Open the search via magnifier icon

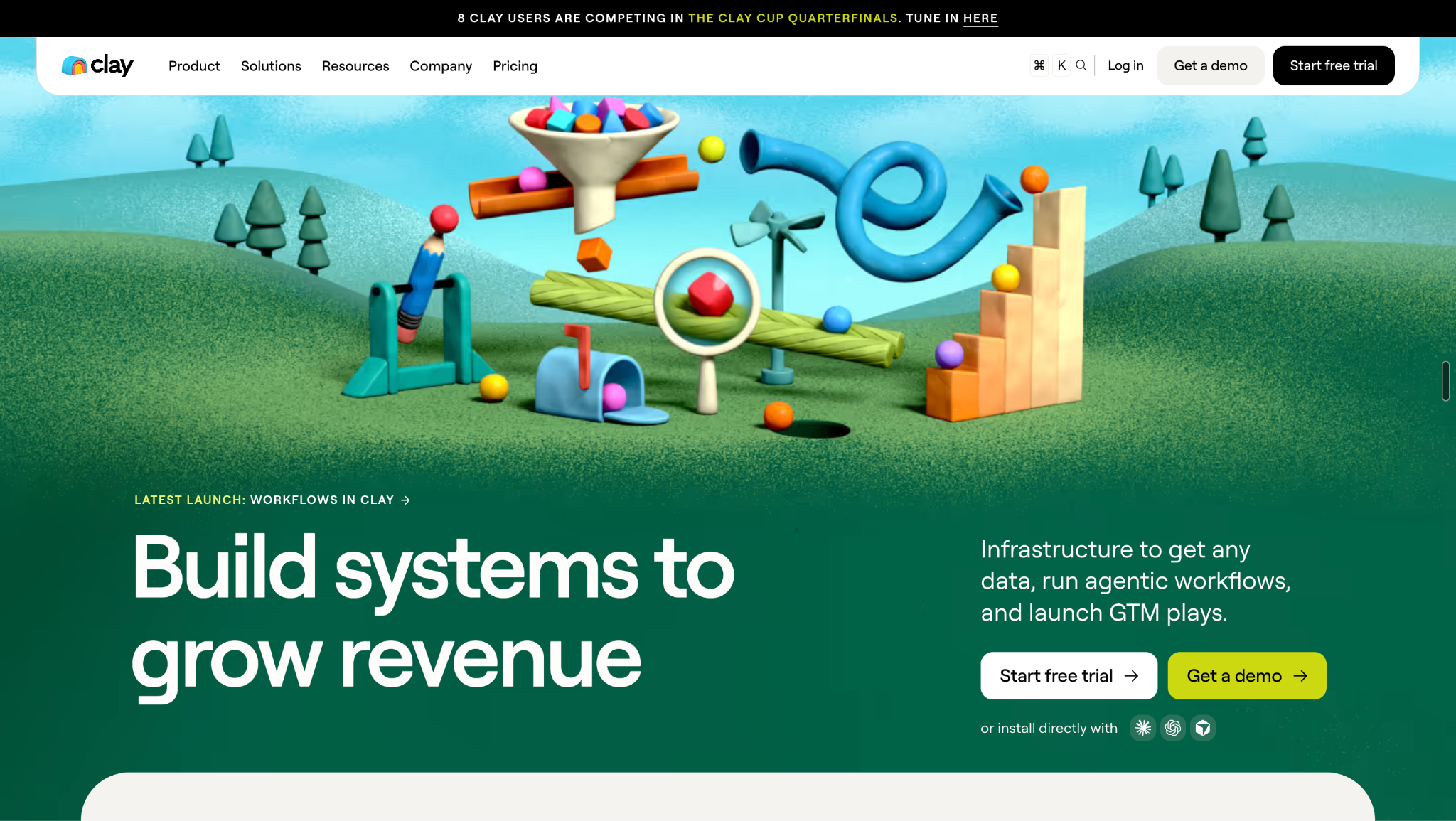tap(1081, 65)
